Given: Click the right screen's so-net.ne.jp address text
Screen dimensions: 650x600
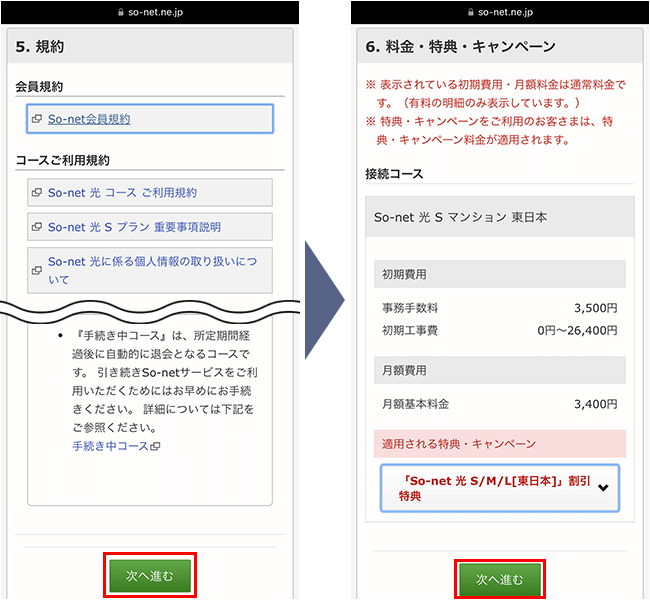Looking at the screenshot, I should pyautogui.click(x=505, y=12).
